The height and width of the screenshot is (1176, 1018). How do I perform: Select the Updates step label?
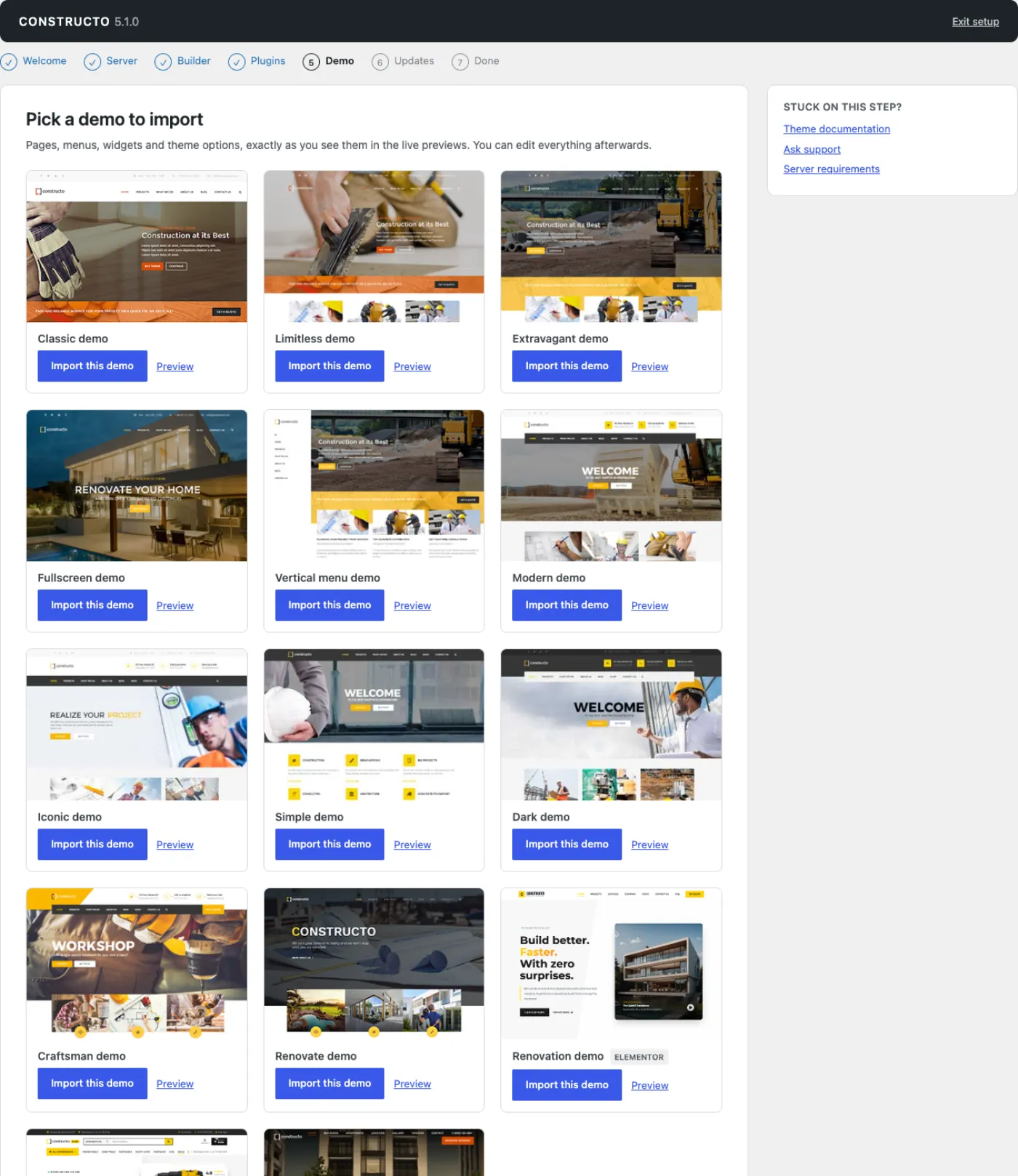coord(414,61)
